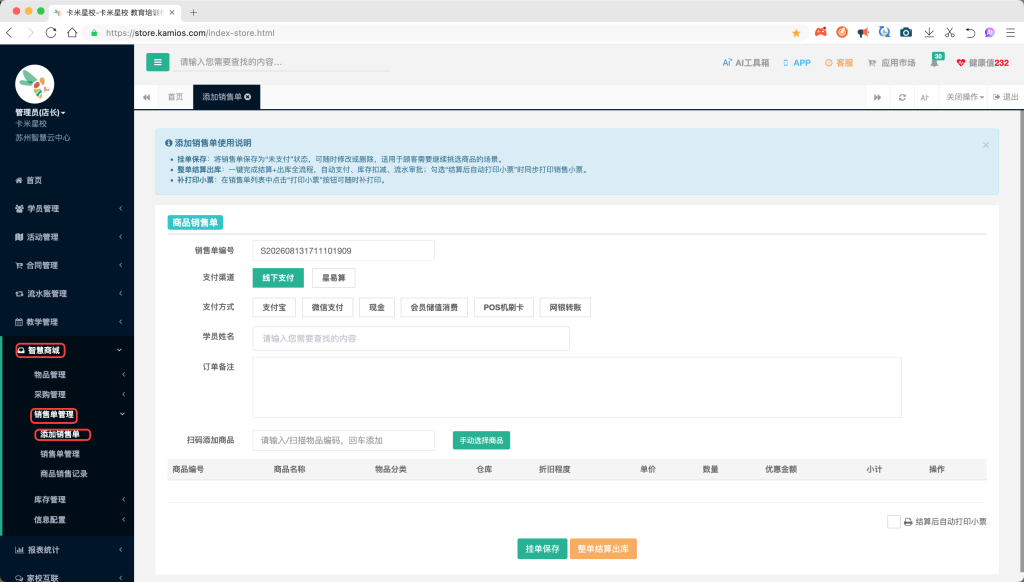1024x582 pixels.
Task: Toggle the green hamburger sidebar menu button
Action: click(x=157, y=62)
